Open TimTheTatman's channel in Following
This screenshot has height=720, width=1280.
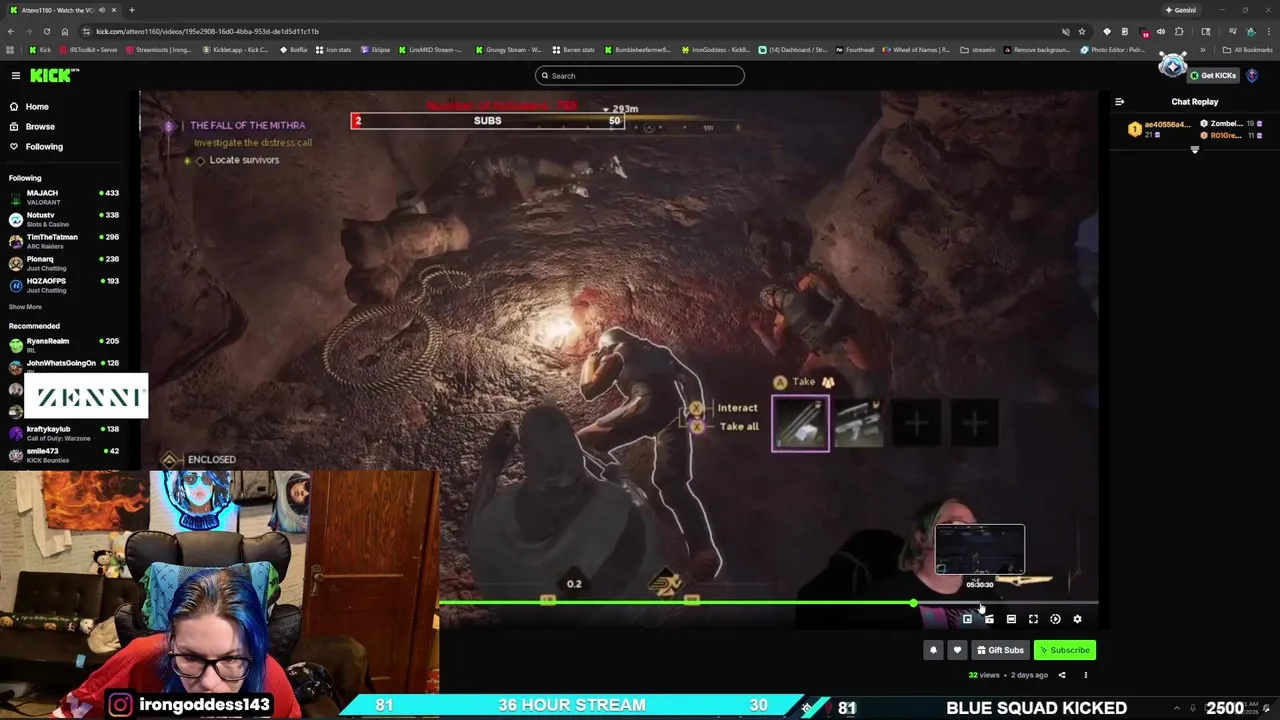65,241
